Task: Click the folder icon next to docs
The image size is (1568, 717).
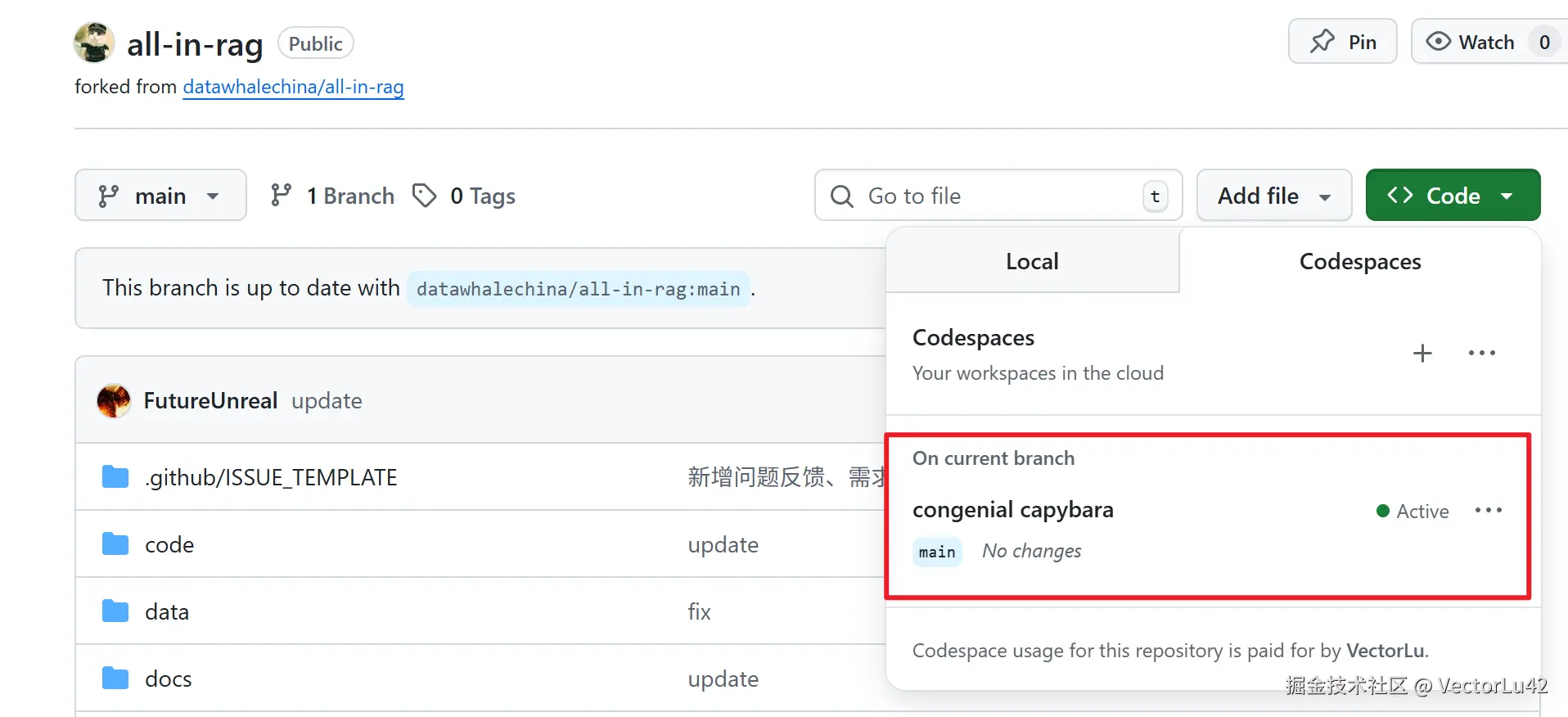Action: click(115, 678)
